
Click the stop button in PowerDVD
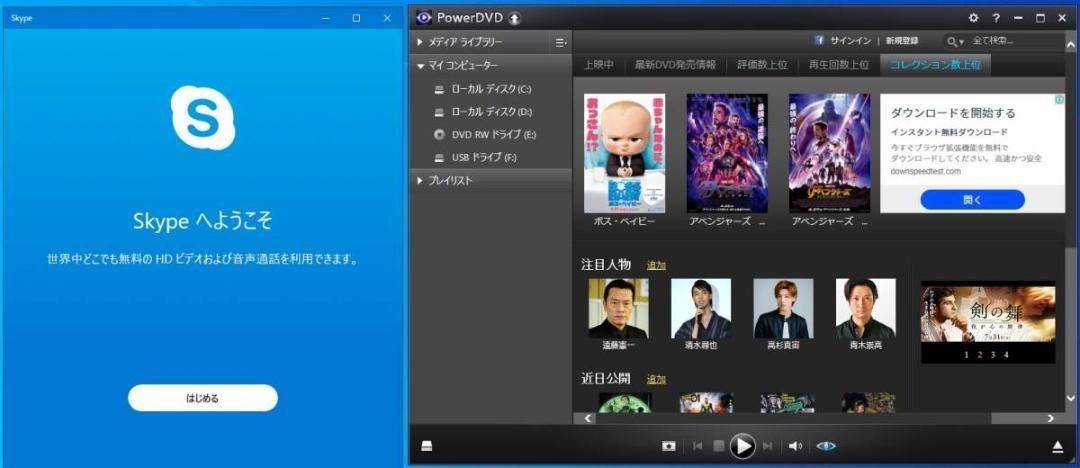coord(718,447)
